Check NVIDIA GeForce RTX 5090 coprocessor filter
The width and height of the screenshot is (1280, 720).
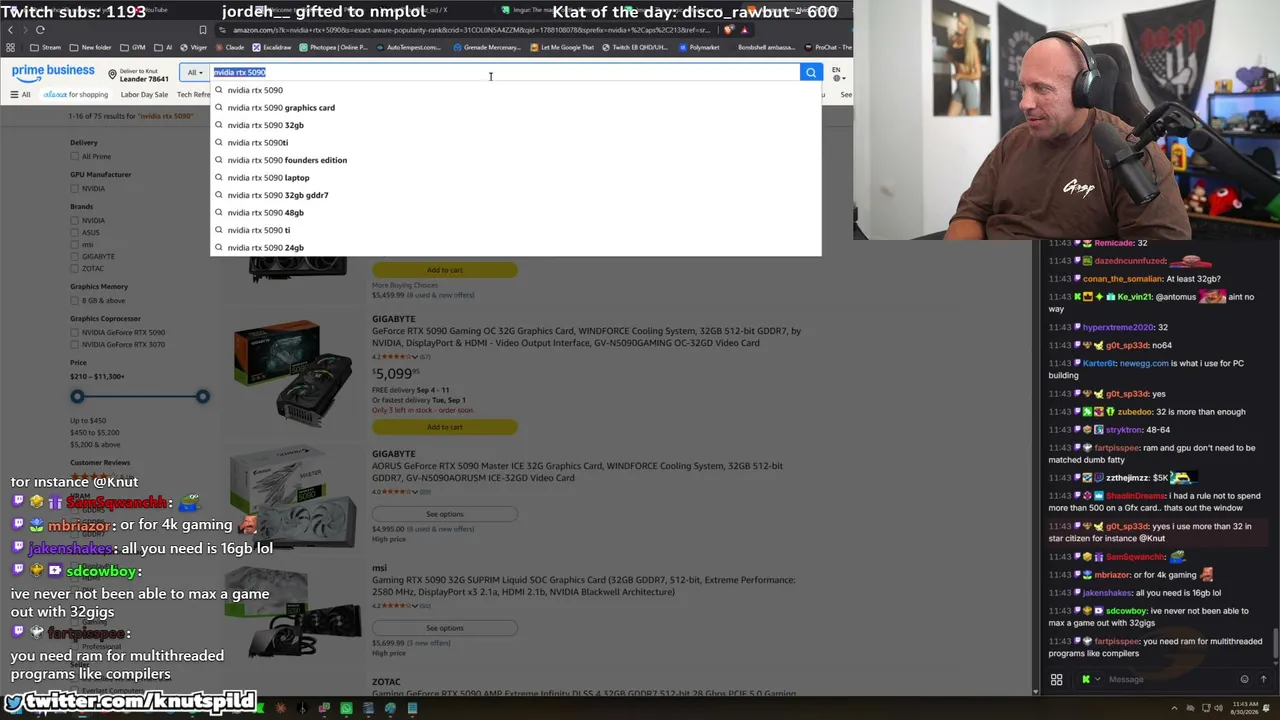click(x=75, y=332)
